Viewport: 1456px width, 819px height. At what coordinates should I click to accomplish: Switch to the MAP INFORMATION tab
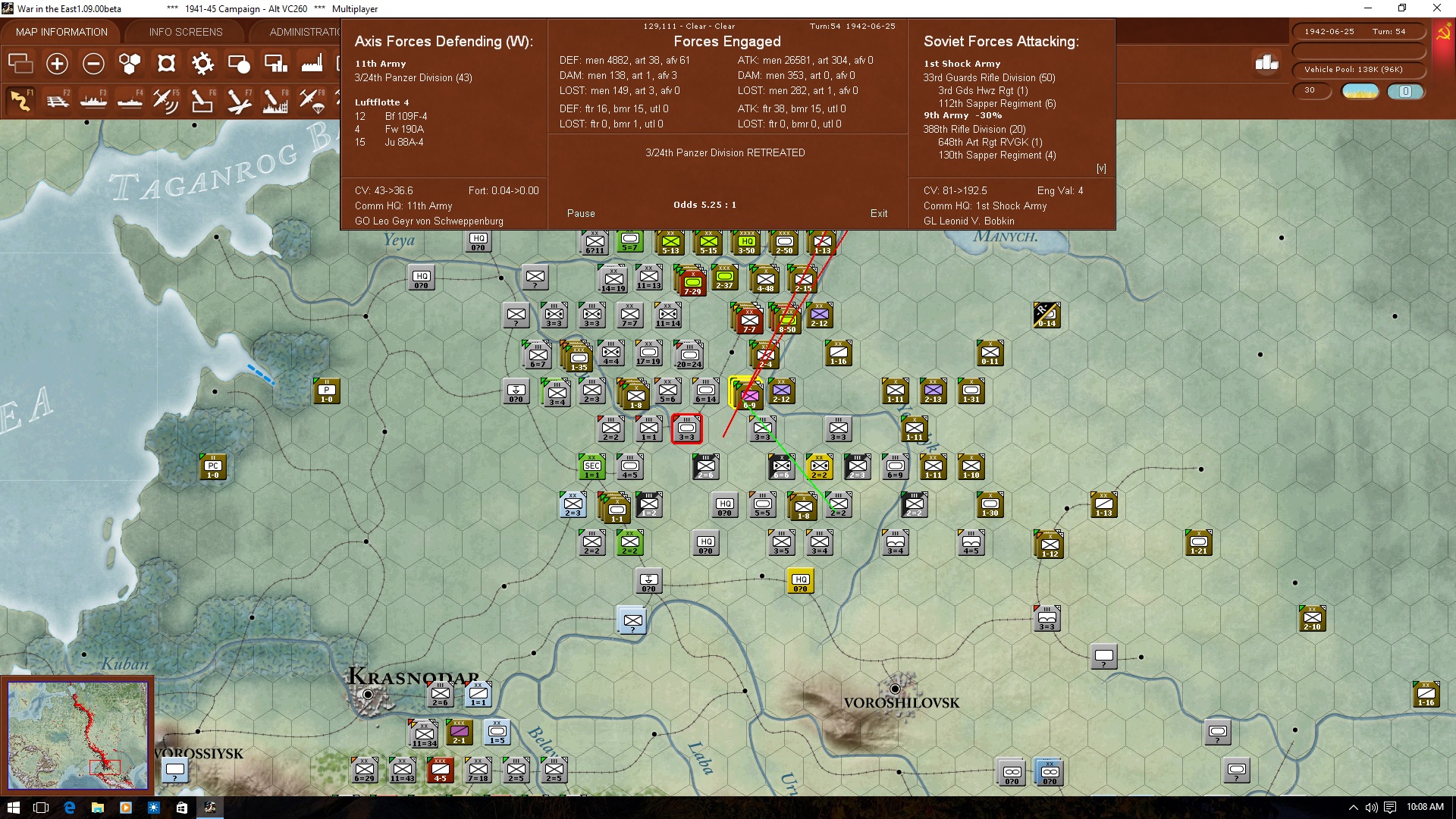point(61,32)
